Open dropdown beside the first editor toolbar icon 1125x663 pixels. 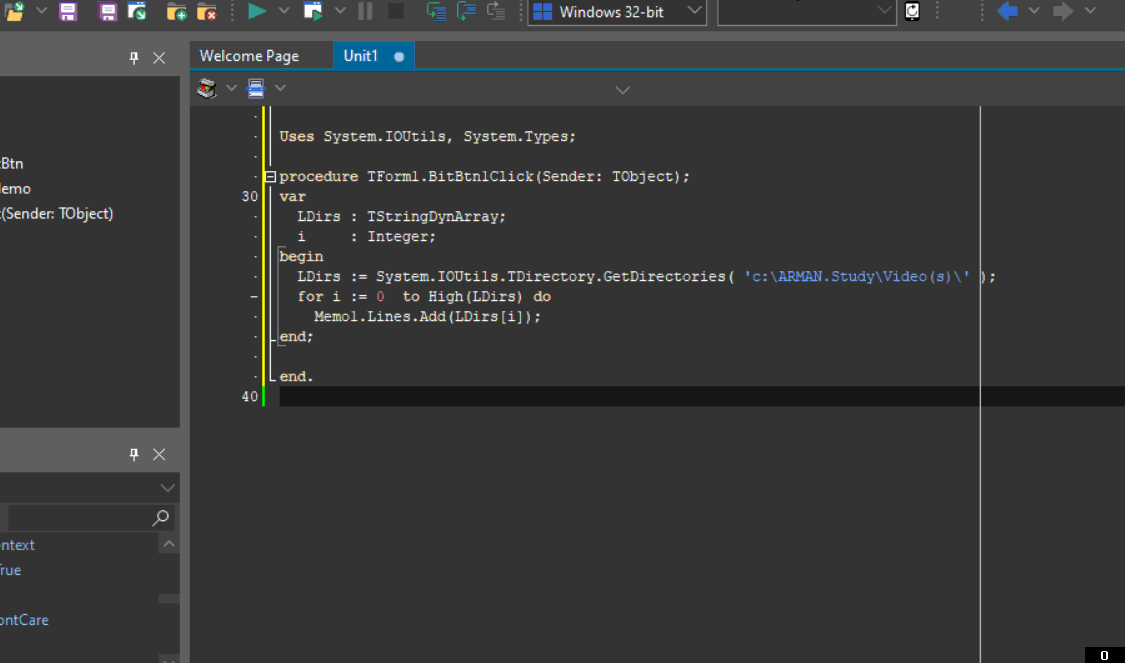pyautogui.click(x=231, y=88)
